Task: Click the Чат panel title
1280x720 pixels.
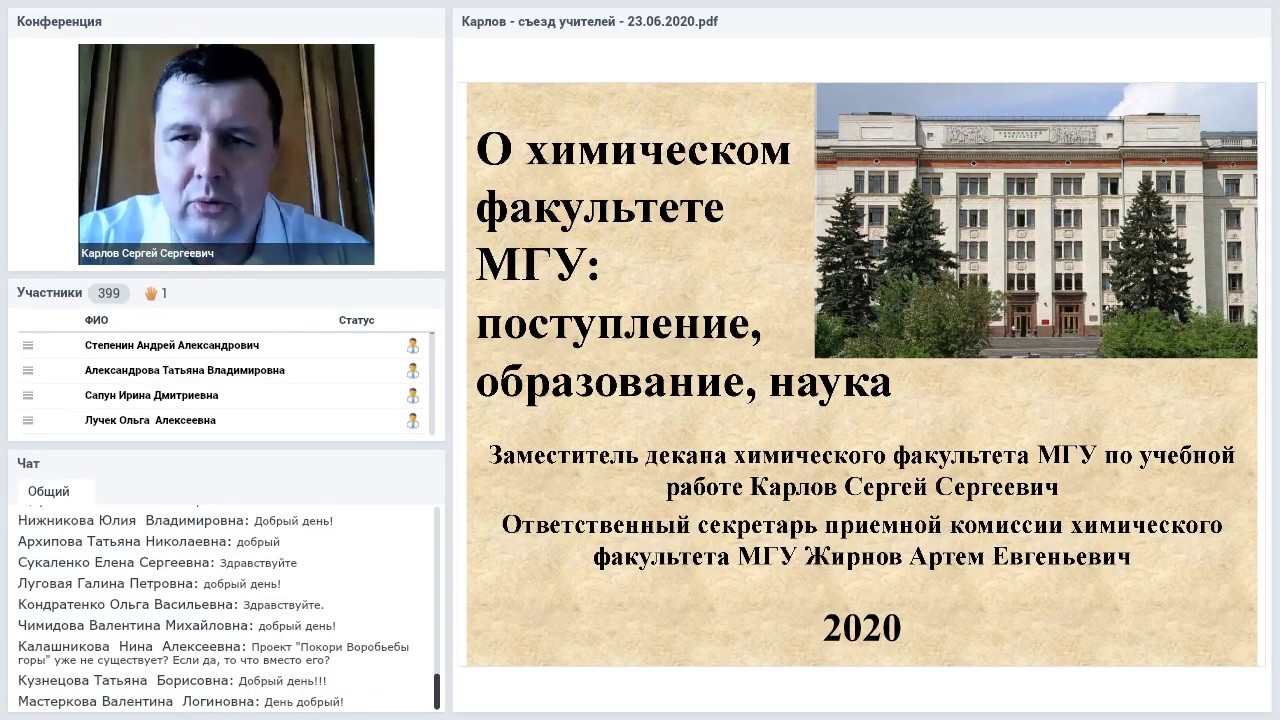Action: [x=28, y=463]
